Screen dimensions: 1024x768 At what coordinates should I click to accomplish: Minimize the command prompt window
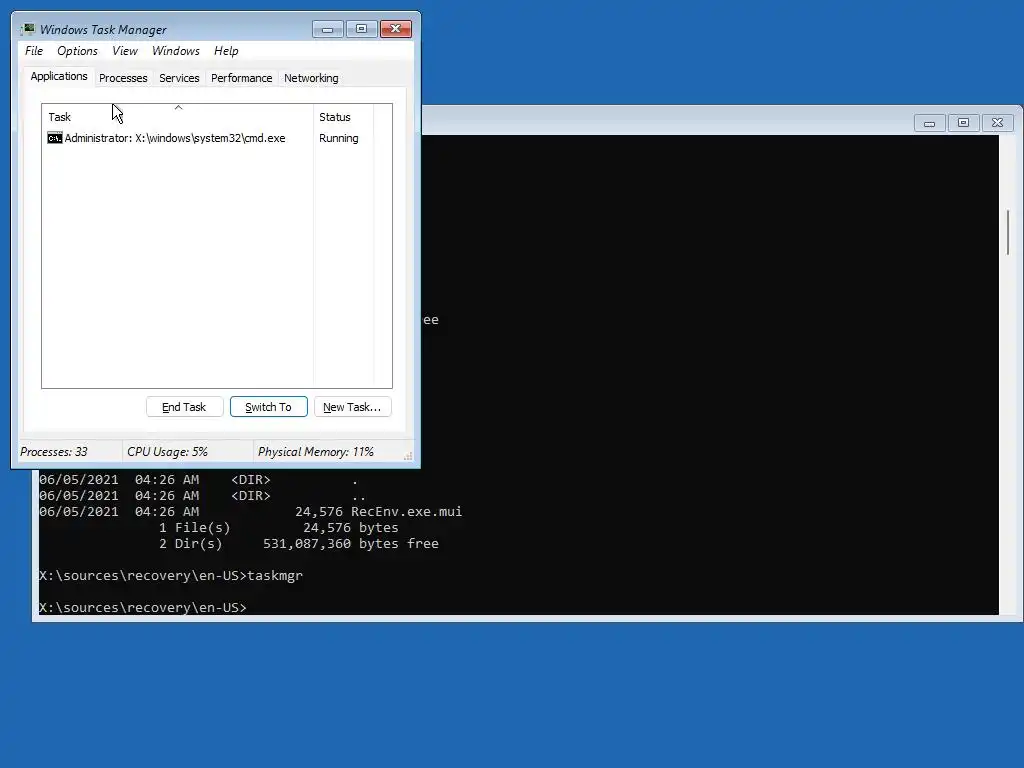[x=929, y=123]
